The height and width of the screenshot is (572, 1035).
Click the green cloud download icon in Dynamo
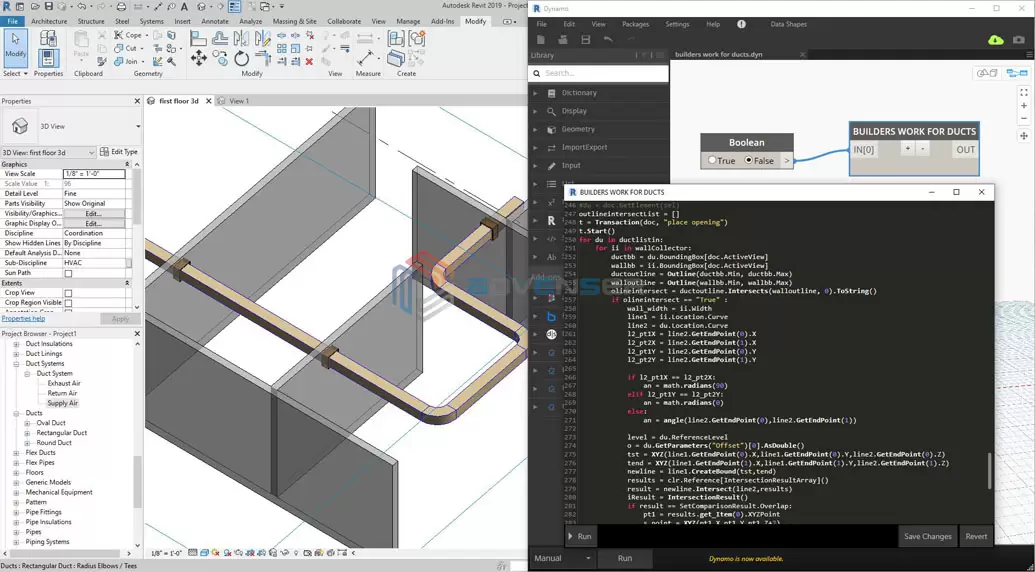coord(996,40)
